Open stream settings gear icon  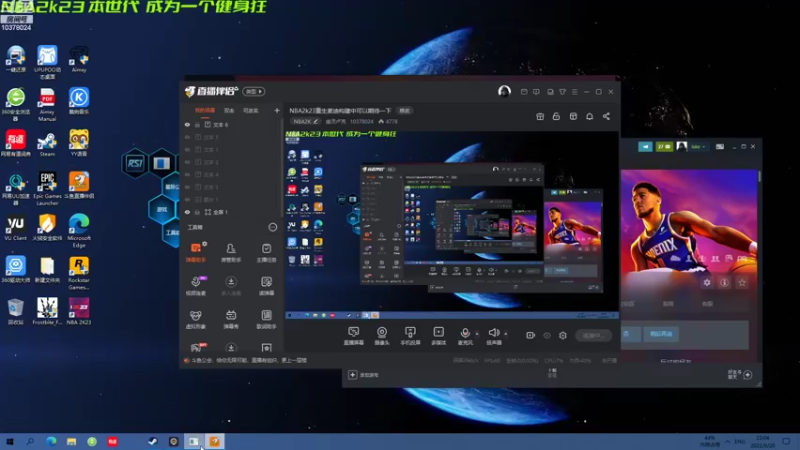coord(563,335)
